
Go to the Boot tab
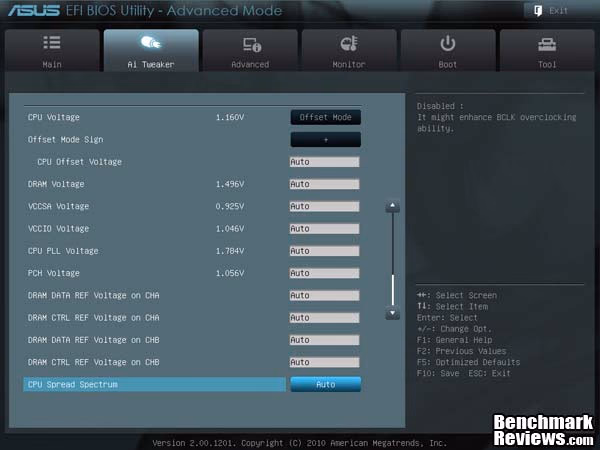pyautogui.click(x=448, y=51)
